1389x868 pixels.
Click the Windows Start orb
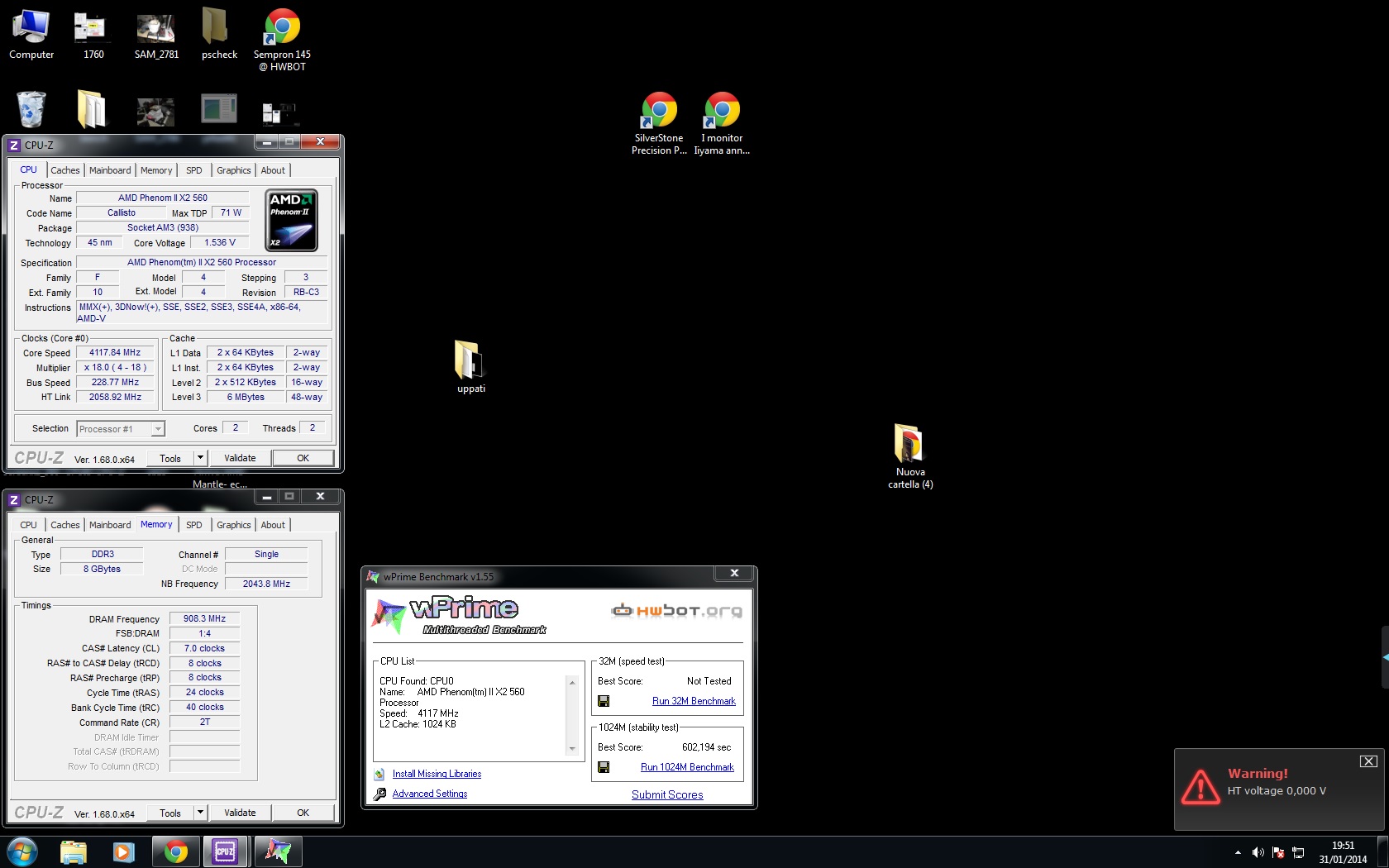(x=22, y=851)
